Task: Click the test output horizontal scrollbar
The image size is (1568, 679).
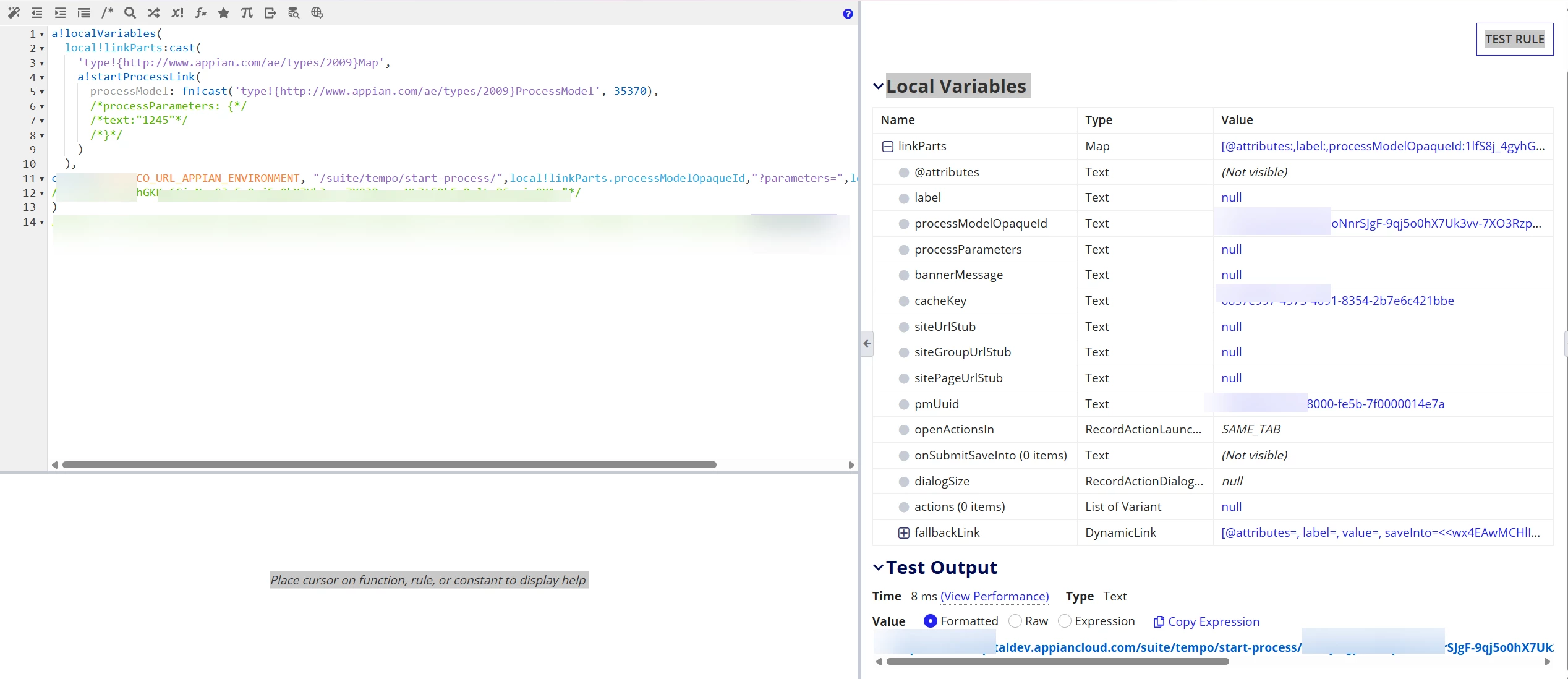Action: (x=1057, y=661)
